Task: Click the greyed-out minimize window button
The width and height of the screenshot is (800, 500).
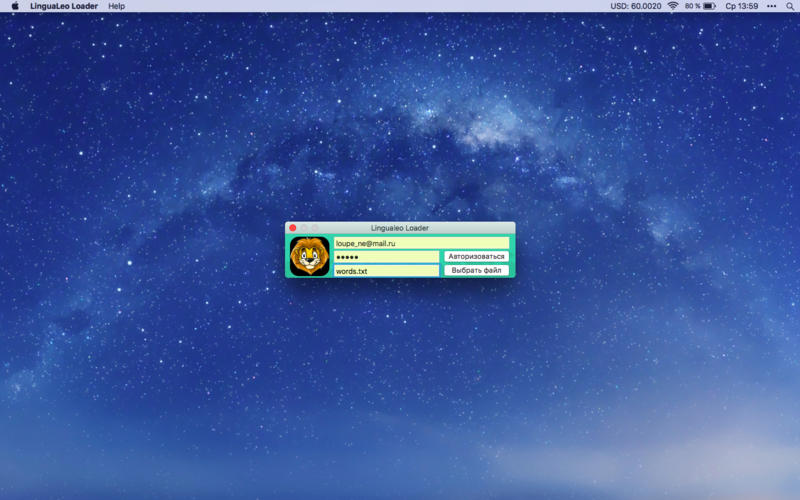Action: point(304,228)
